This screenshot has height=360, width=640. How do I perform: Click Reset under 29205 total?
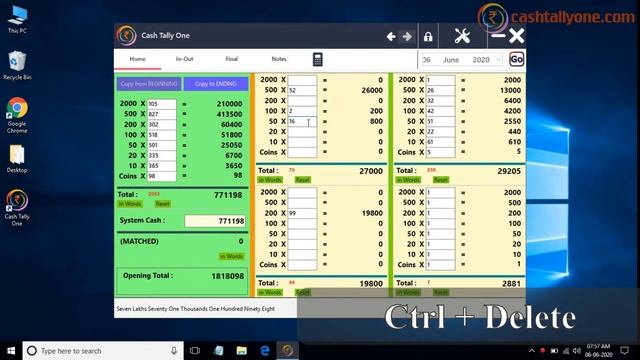(441, 180)
